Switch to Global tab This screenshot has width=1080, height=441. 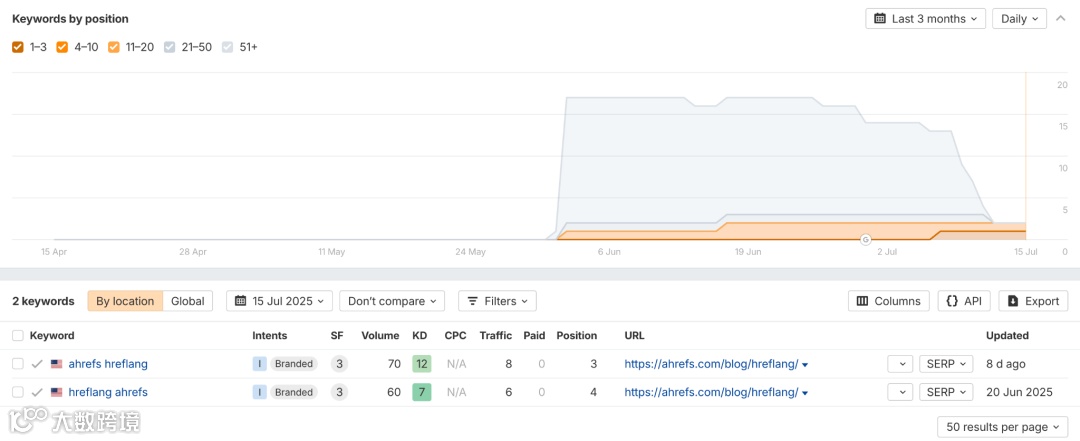point(187,301)
